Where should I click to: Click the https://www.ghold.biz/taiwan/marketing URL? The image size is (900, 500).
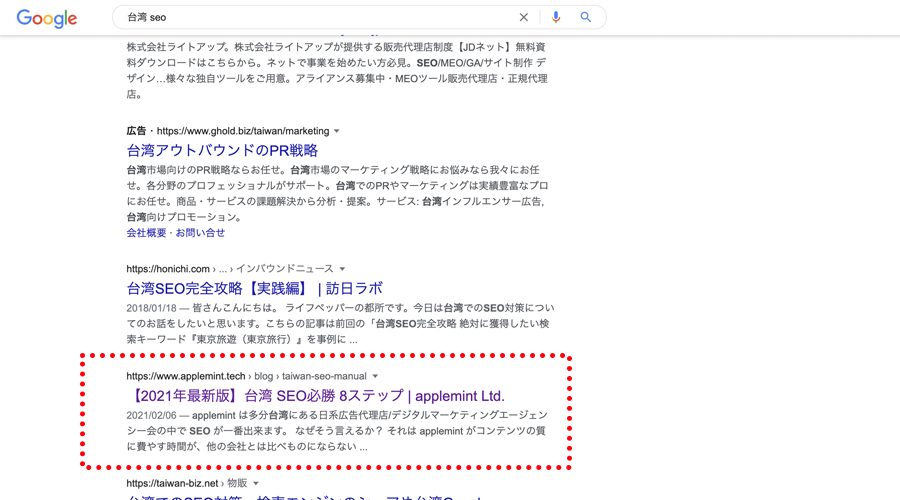[x=243, y=131]
